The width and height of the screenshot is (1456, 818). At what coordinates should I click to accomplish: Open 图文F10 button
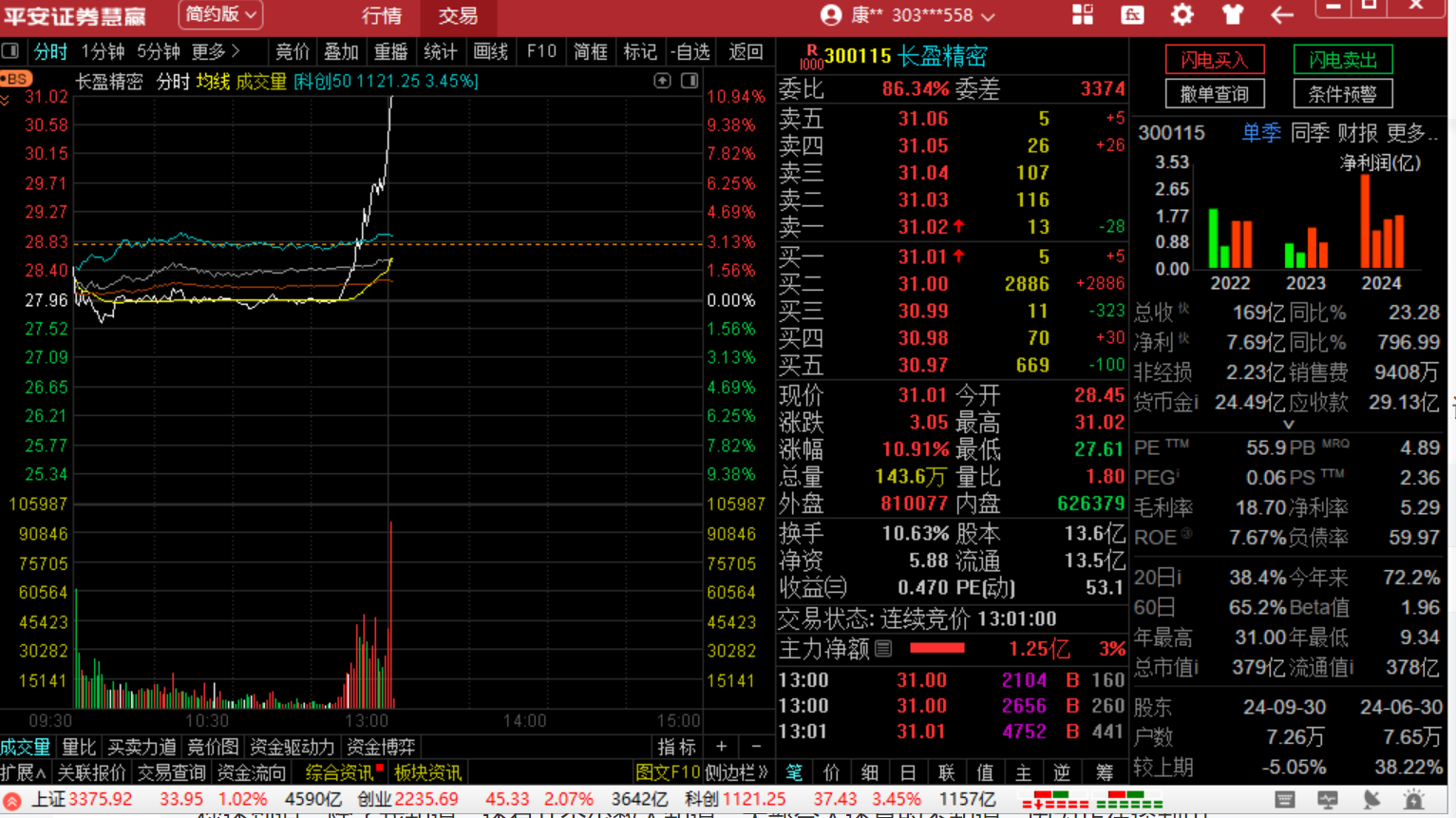coord(668,773)
